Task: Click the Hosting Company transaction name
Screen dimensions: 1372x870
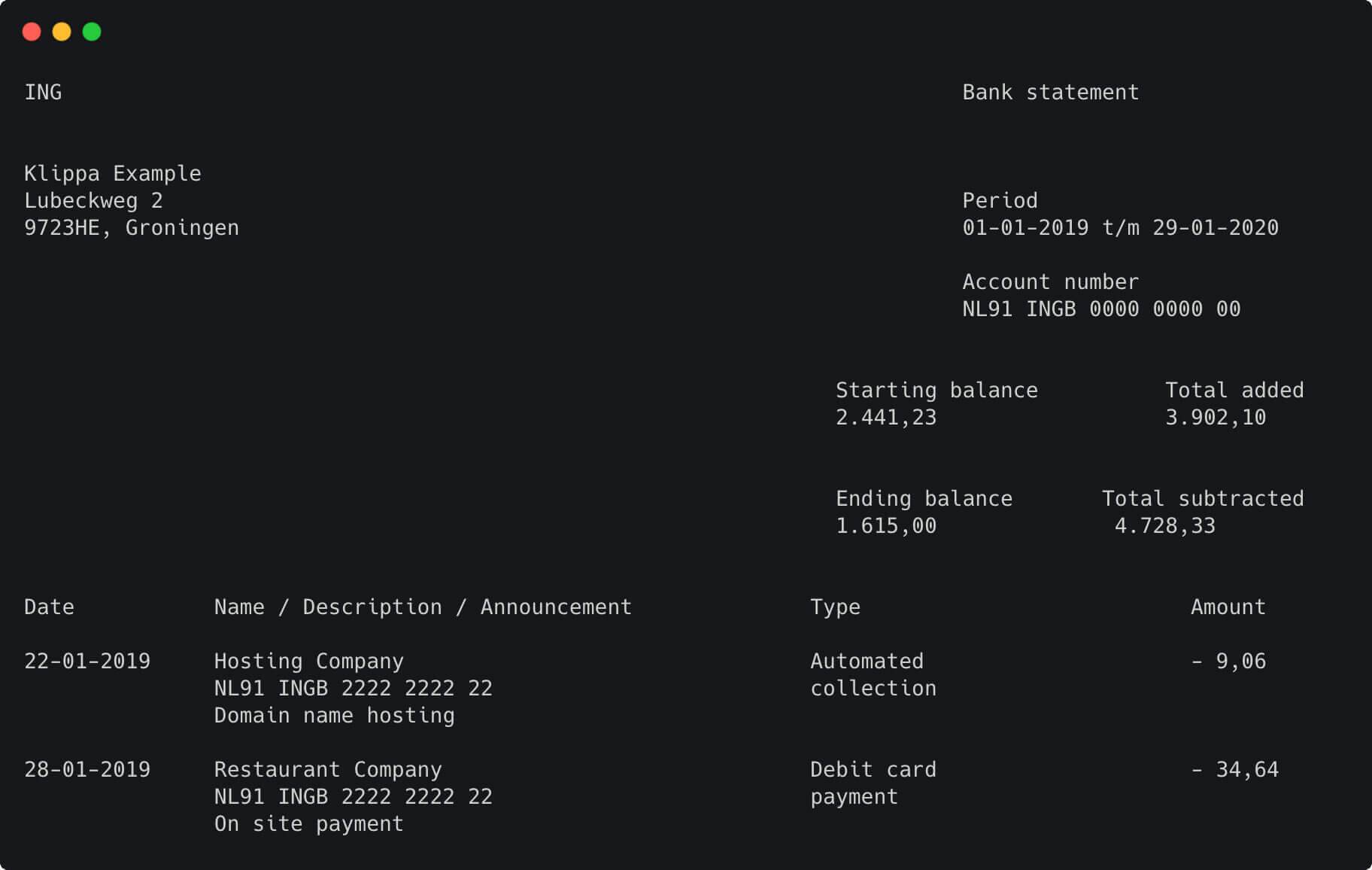Action: coord(308,662)
